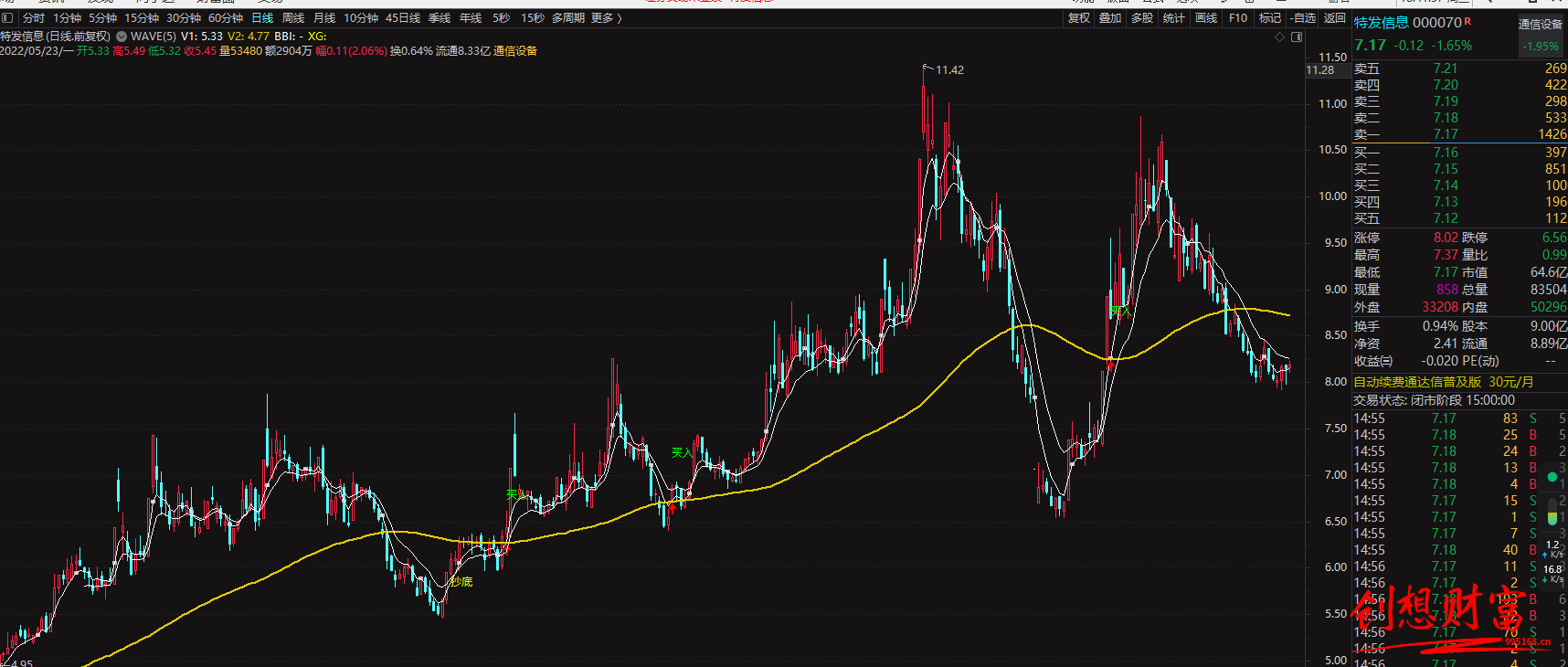Click the 涨停 8.02 limit-up value
This screenshot has width=1568, height=667.
(x=1446, y=238)
